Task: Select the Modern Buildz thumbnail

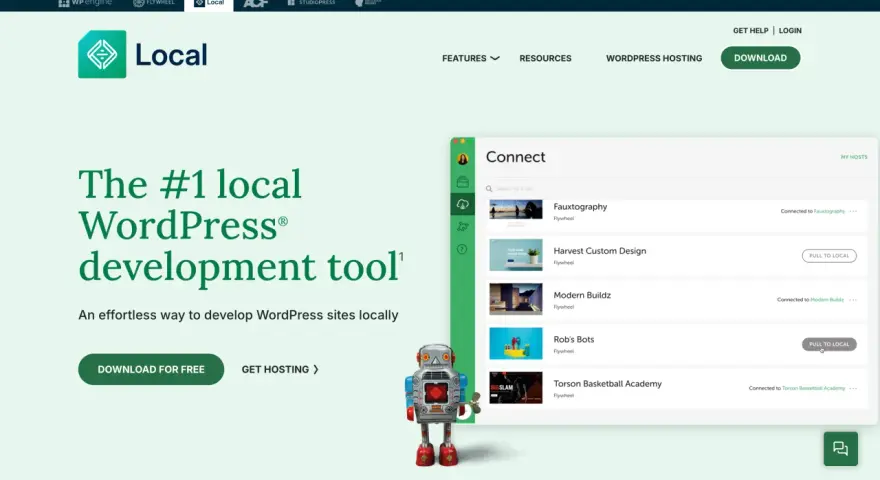Action: 516,299
